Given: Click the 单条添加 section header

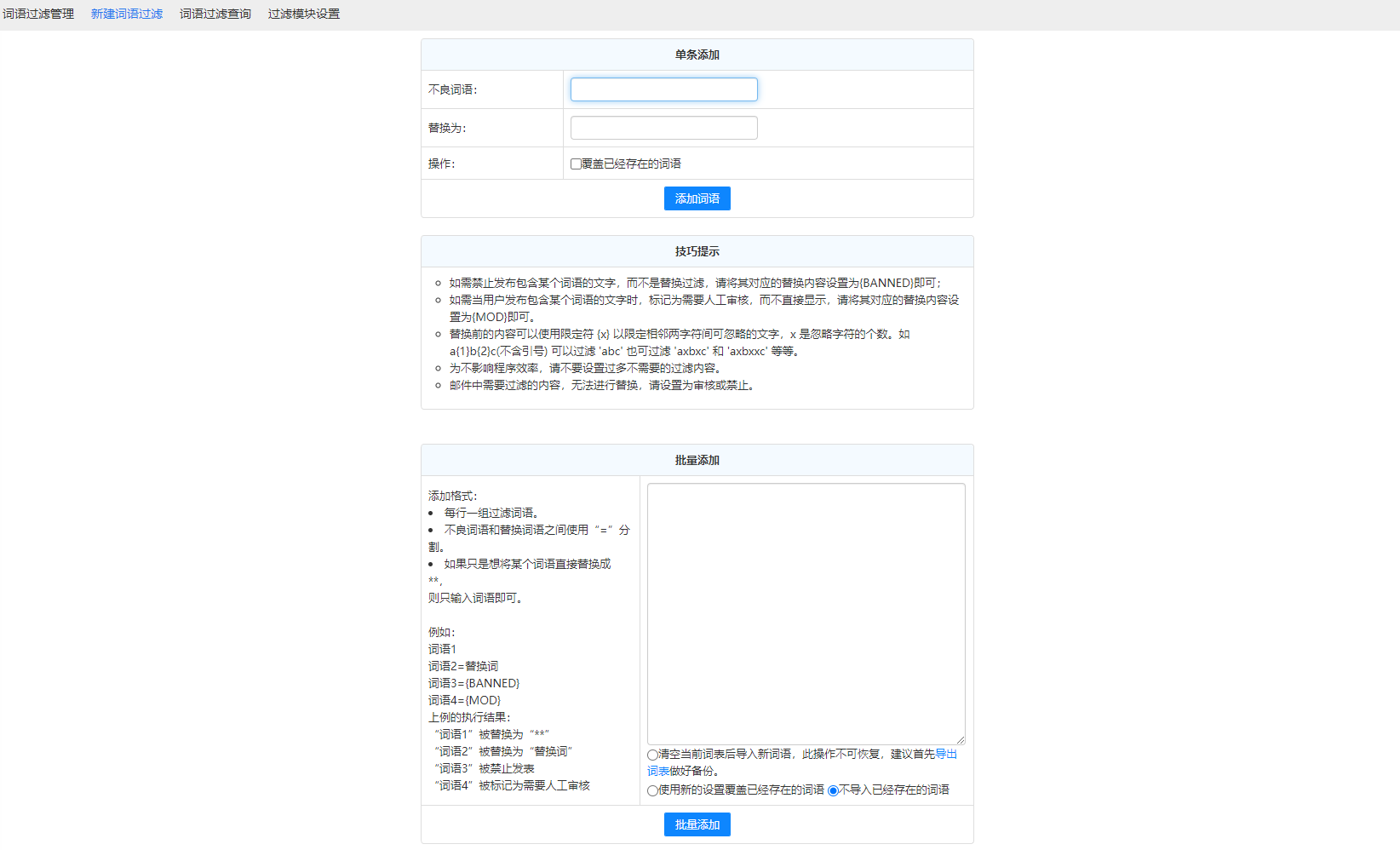Looking at the screenshot, I should [697, 55].
